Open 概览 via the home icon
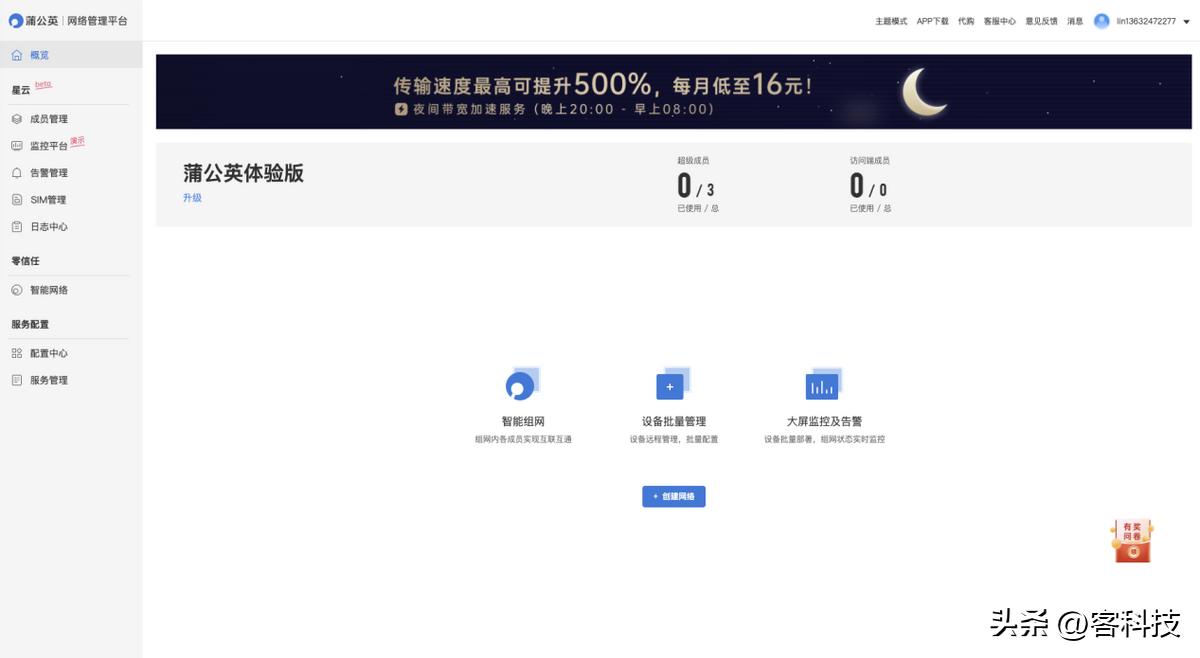Image resolution: width=1200 pixels, height=658 pixels. [x=18, y=55]
